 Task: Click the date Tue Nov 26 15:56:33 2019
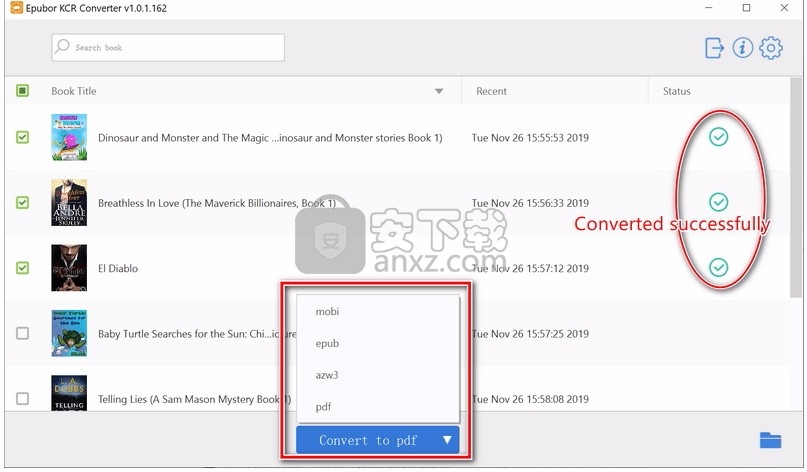(x=530, y=203)
